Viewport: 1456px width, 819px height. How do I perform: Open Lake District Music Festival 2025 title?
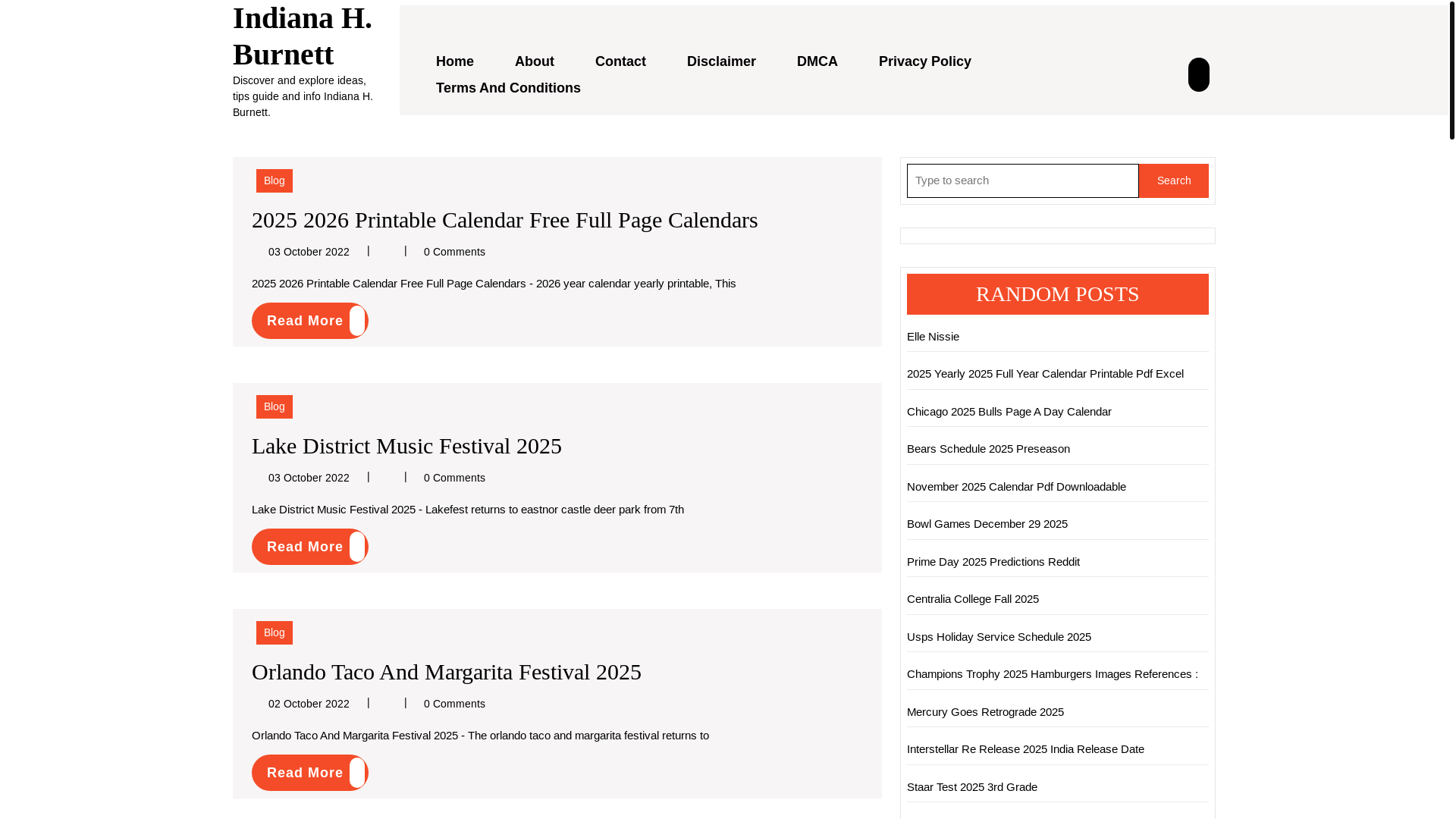tap(406, 446)
